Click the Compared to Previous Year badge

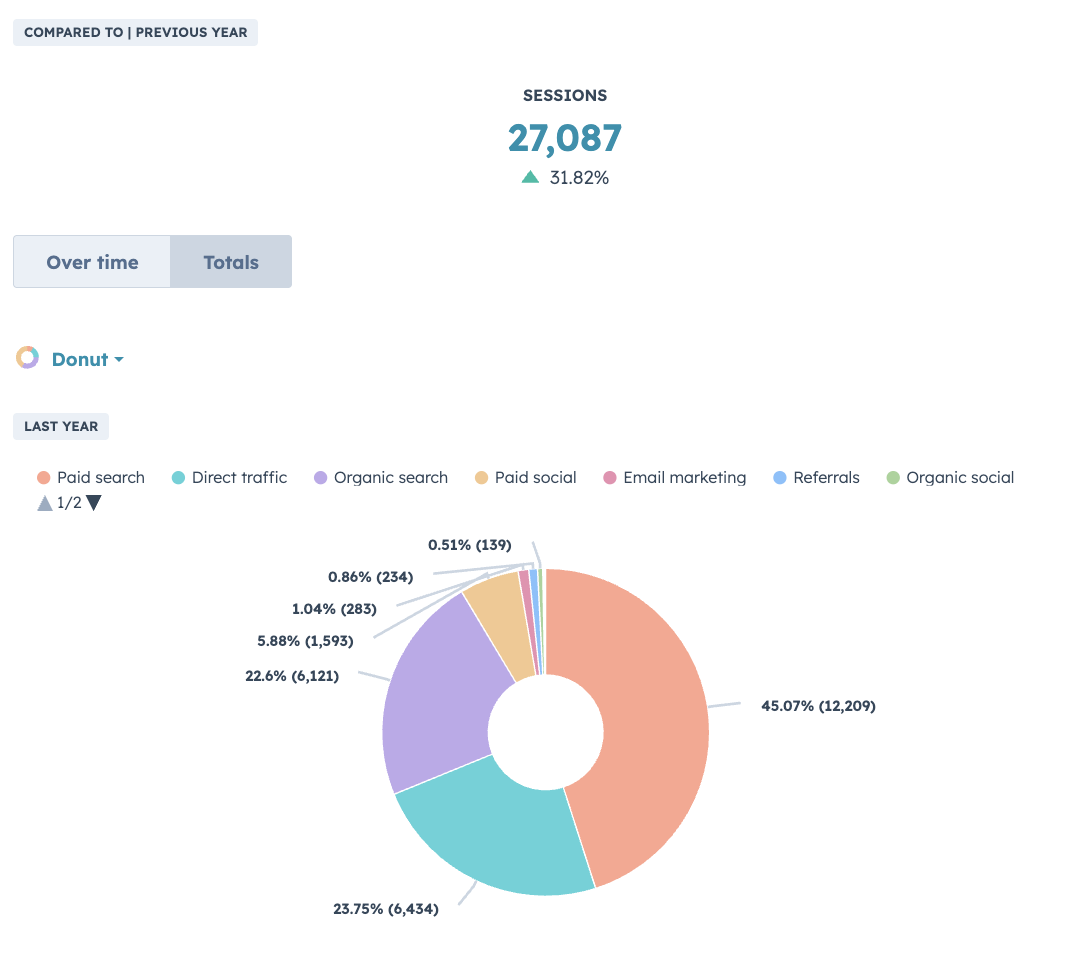click(135, 32)
